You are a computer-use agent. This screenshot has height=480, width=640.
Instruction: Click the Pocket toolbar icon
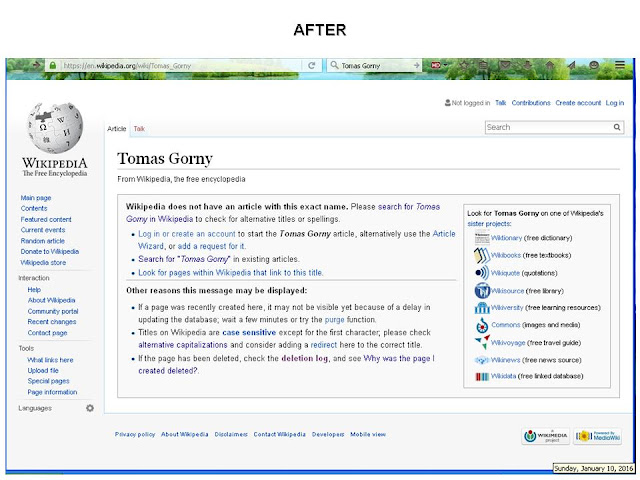click(x=505, y=65)
